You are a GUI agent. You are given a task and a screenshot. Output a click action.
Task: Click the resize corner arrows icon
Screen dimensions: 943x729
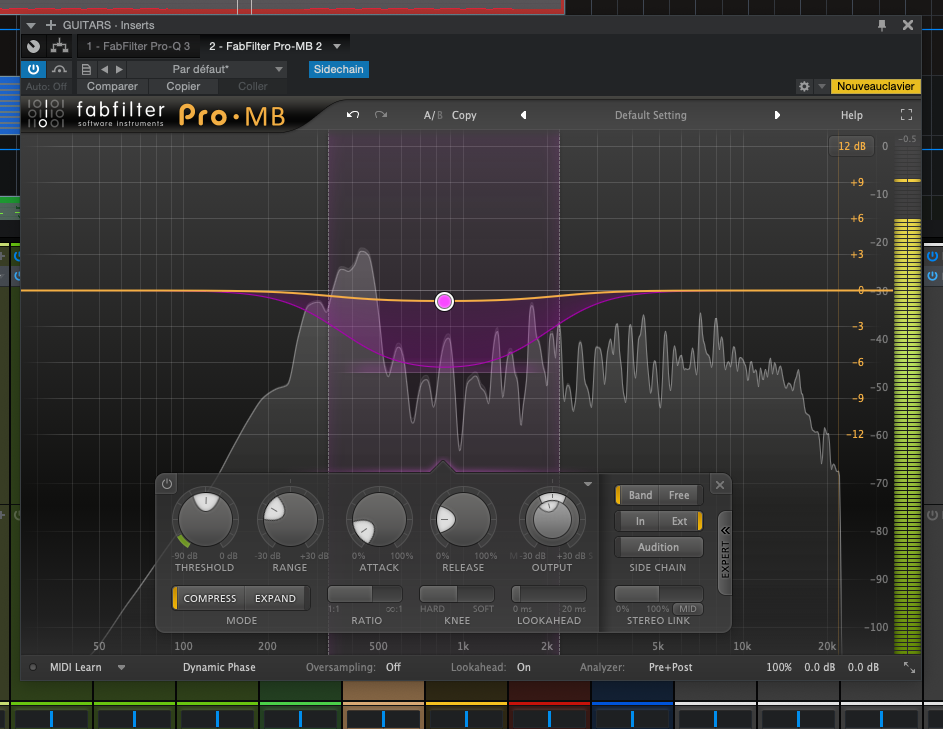[909, 667]
